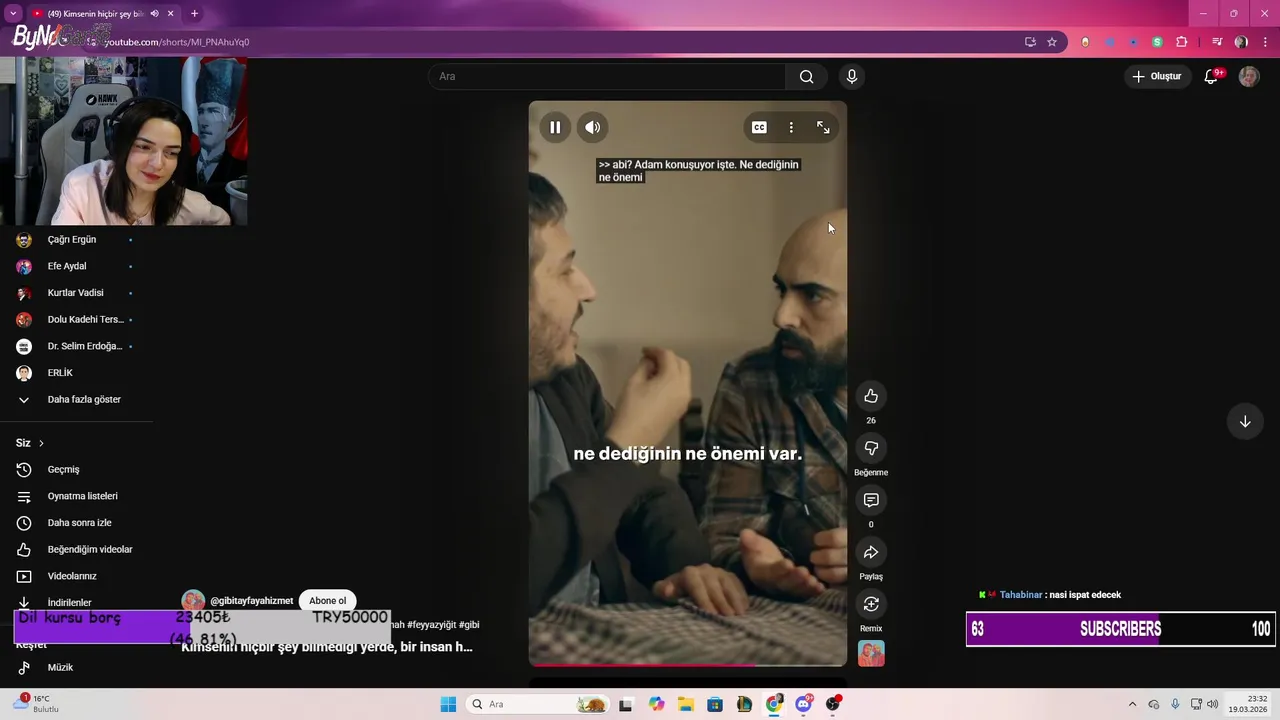Toggle closed captions on the video

(x=759, y=127)
